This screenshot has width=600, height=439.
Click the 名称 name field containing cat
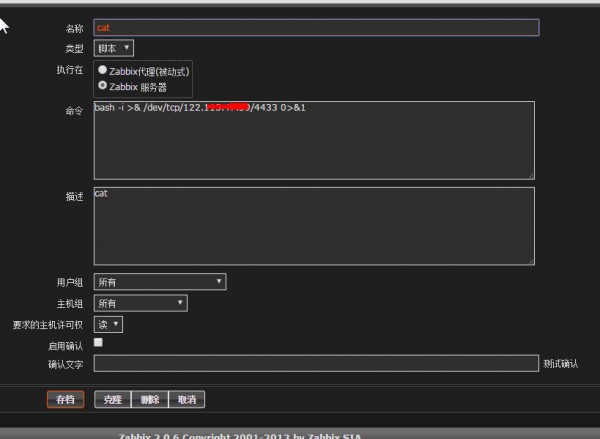tap(316, 28)
